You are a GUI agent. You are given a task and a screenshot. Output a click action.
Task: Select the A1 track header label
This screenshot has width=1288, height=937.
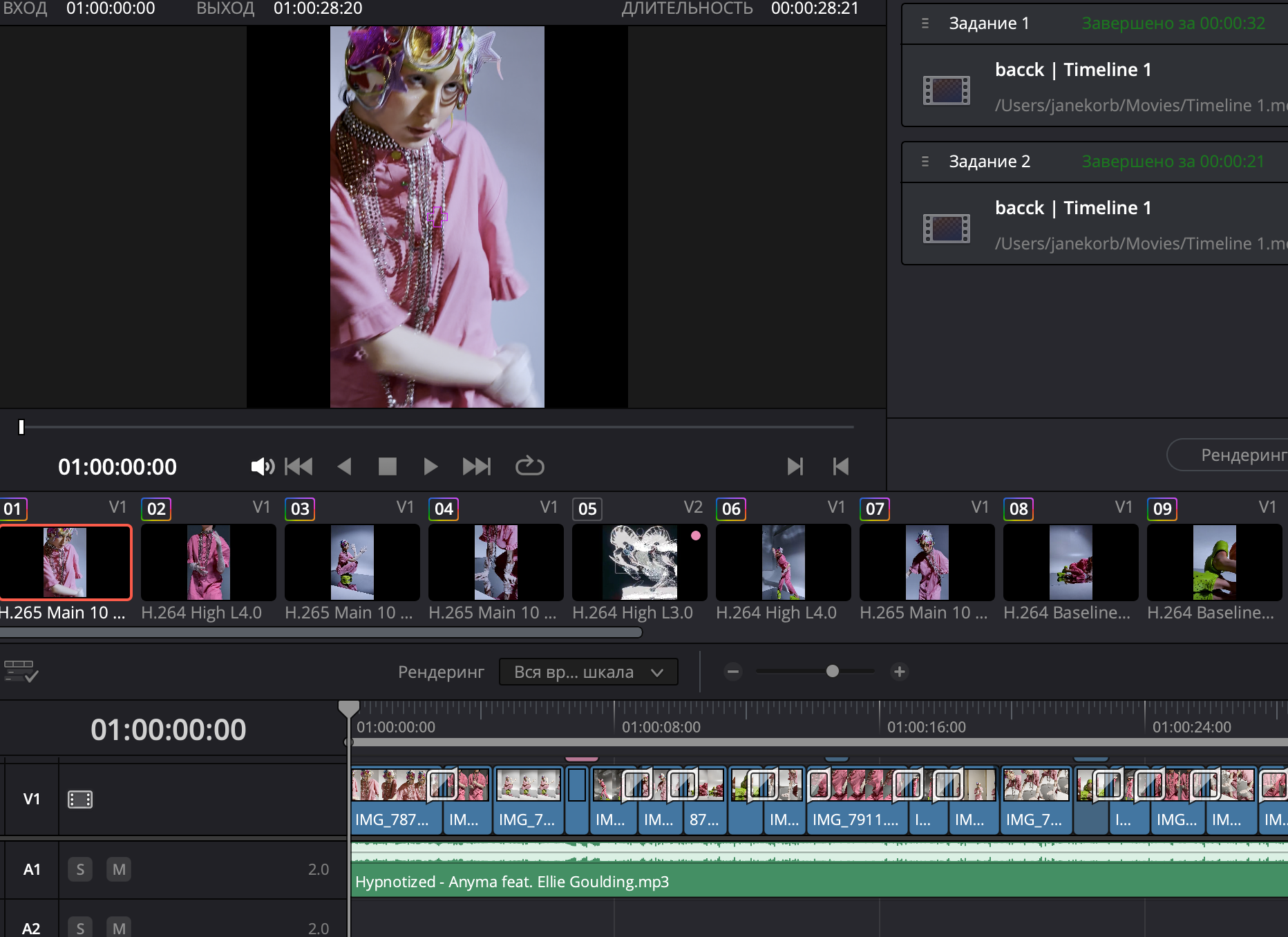[32, 869]
